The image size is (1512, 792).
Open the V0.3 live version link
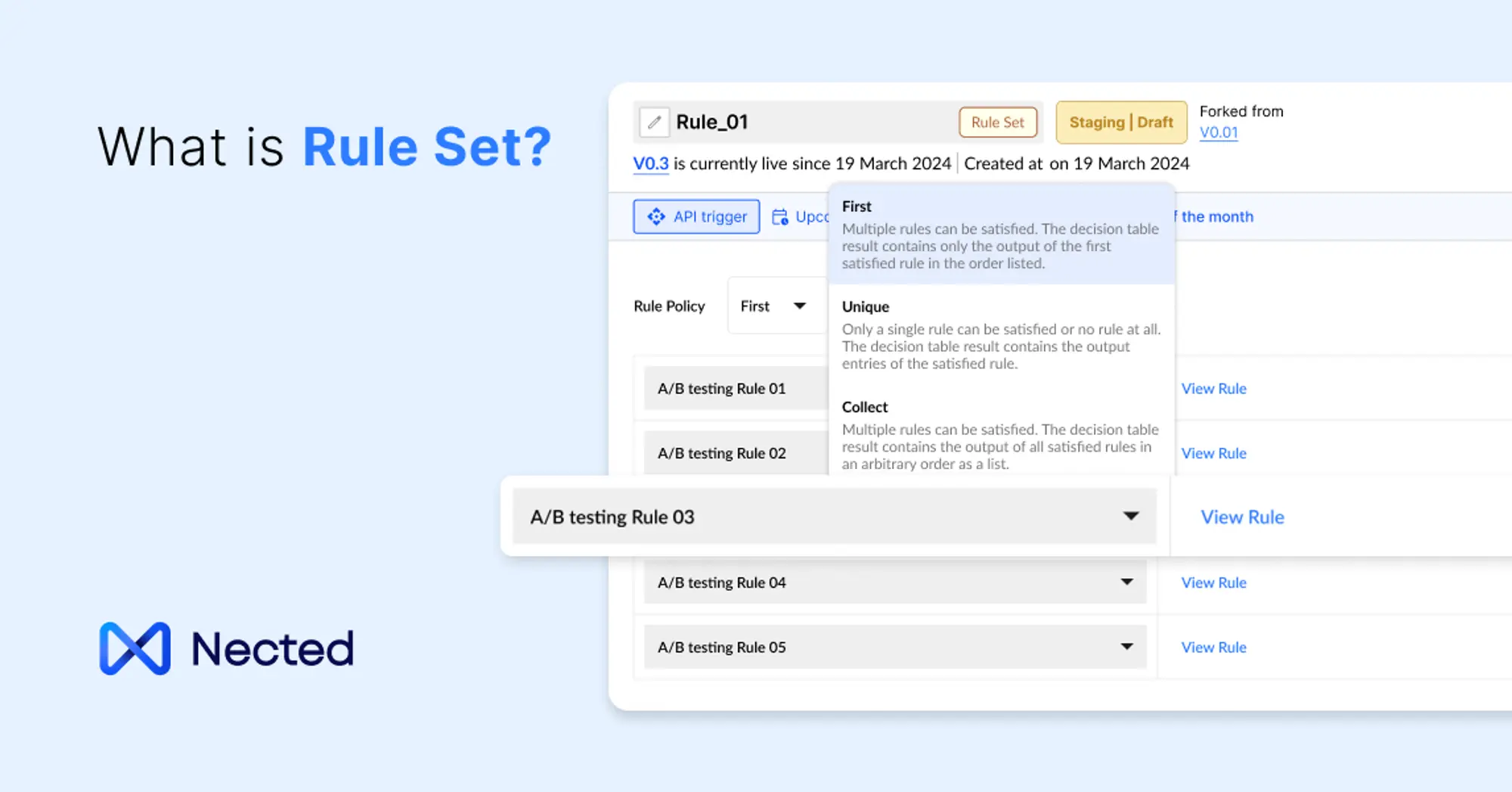[650, 163]
